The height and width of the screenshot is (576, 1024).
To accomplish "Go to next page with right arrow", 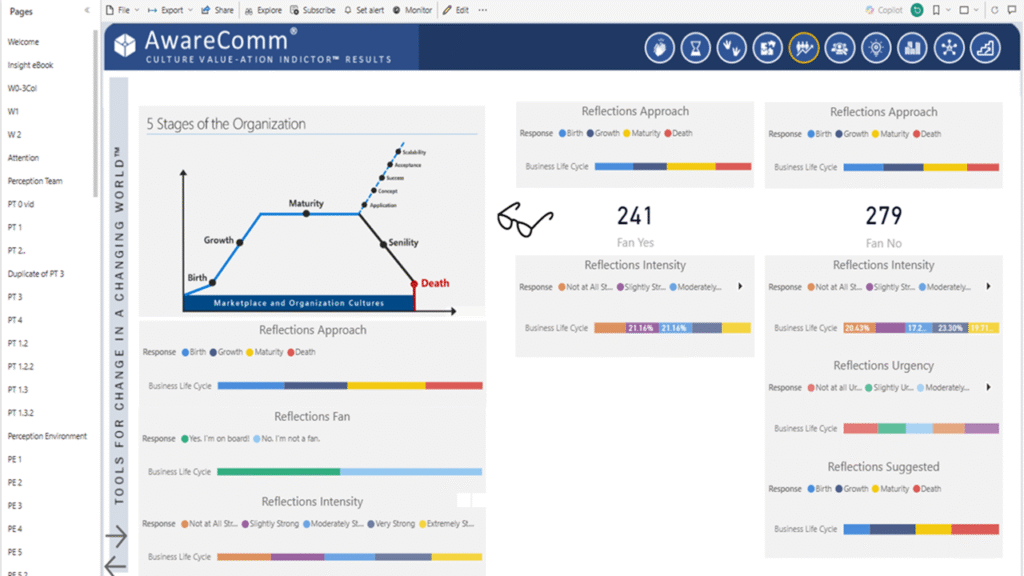I will click(x=116, y=536).
